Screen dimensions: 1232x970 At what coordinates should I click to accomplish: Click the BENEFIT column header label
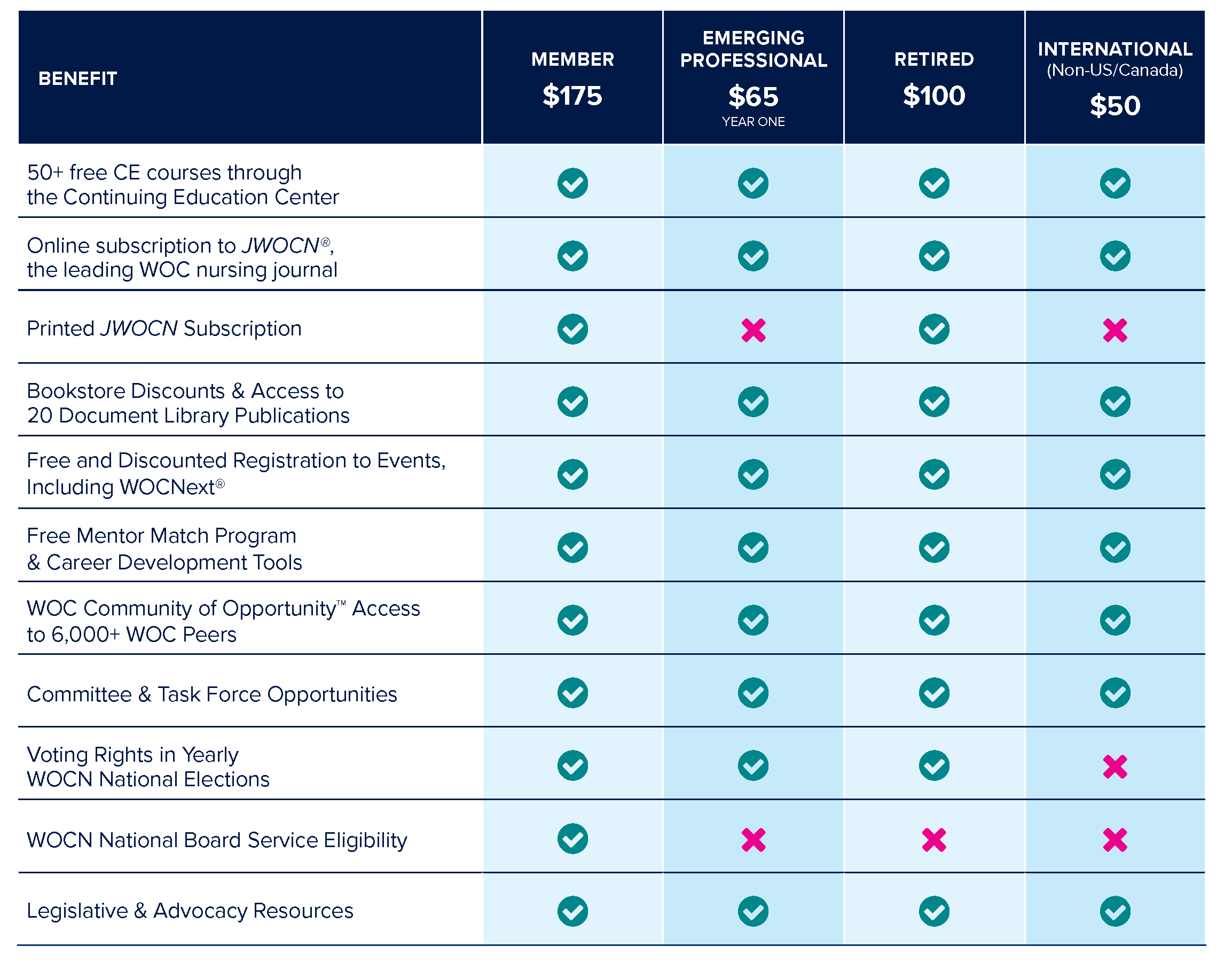(x=78, y=79)
